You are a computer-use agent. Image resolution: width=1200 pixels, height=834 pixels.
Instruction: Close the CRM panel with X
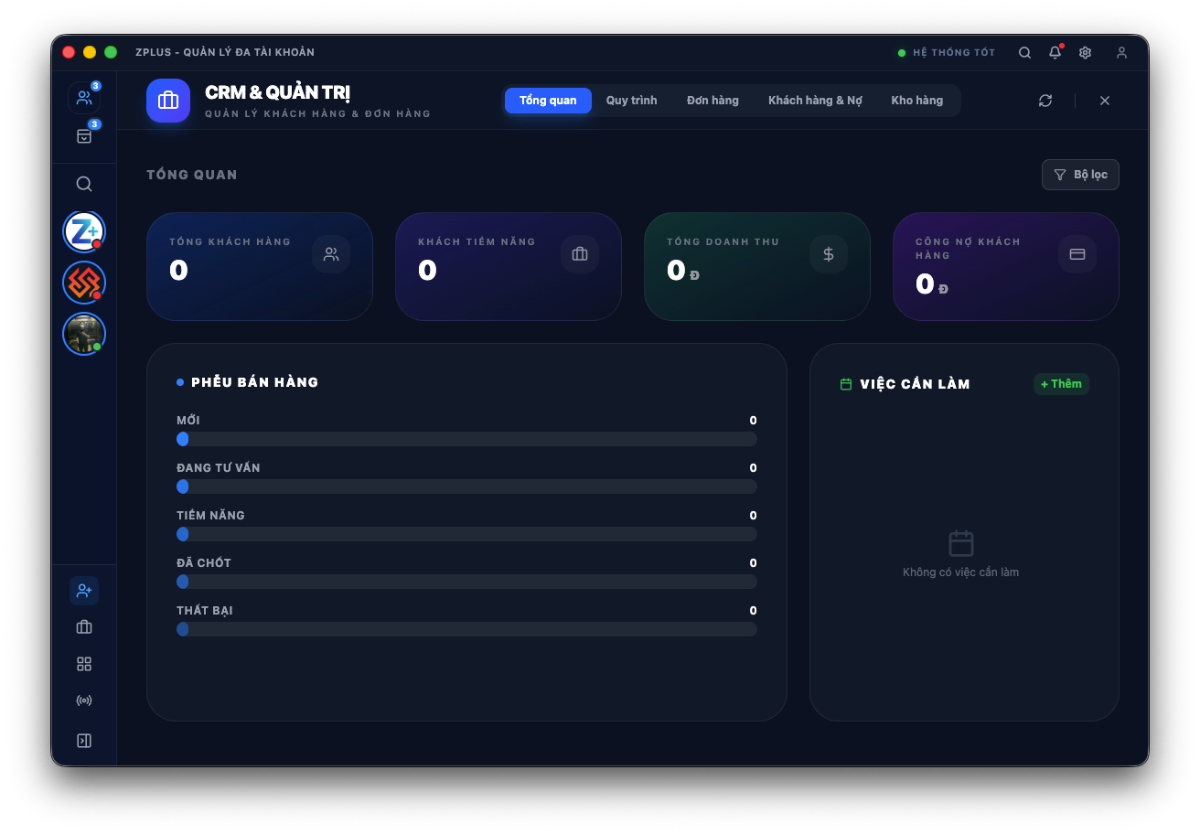(1104, 101)
